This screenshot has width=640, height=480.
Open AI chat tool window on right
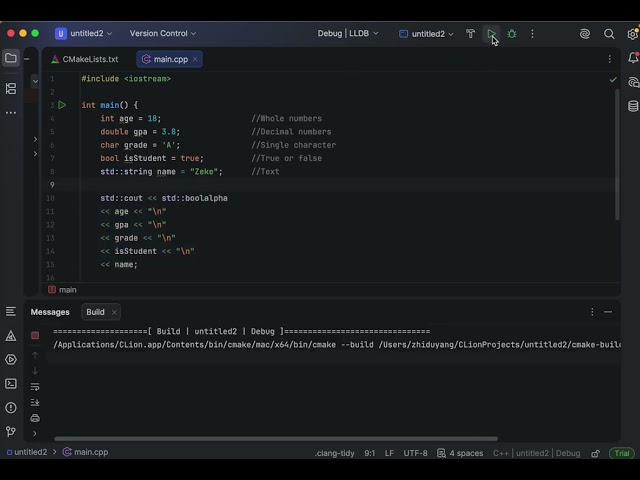tap(633, 82)
